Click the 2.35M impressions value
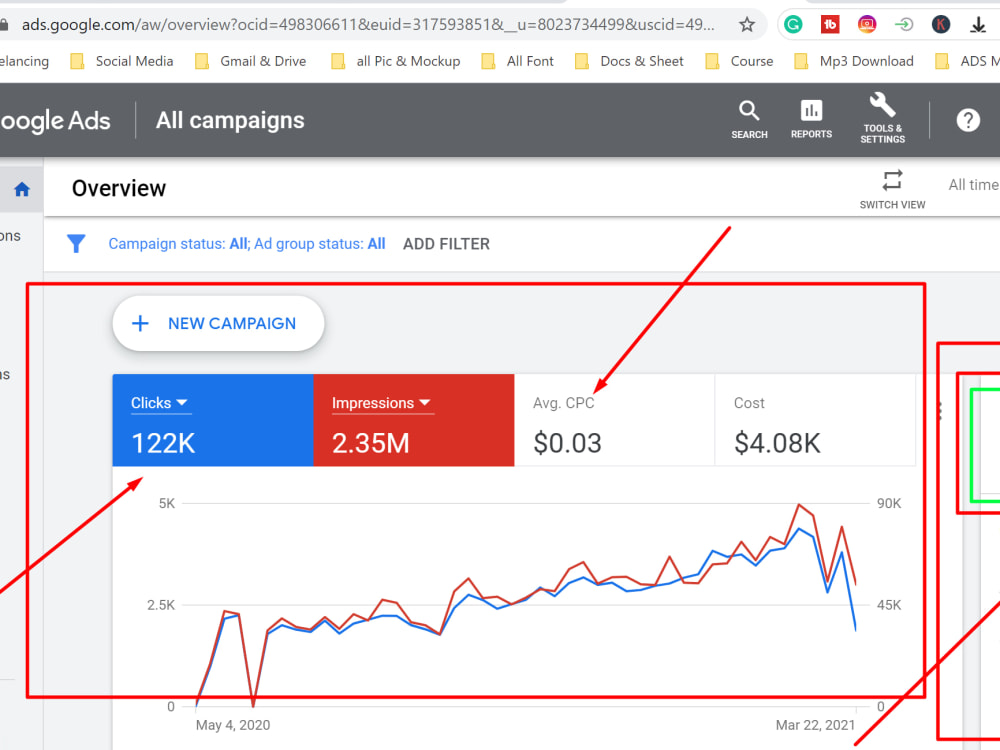1000x750 pixels. 371,443
